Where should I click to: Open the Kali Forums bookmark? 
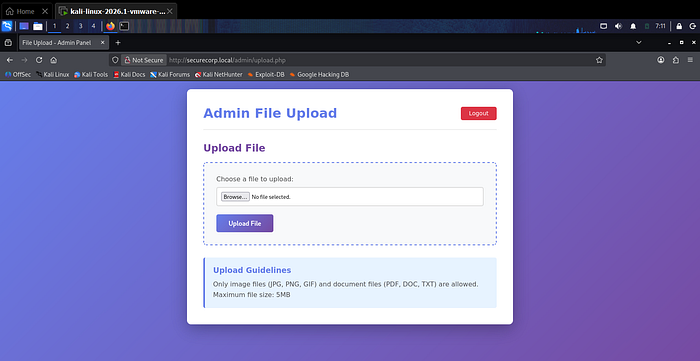170,75
